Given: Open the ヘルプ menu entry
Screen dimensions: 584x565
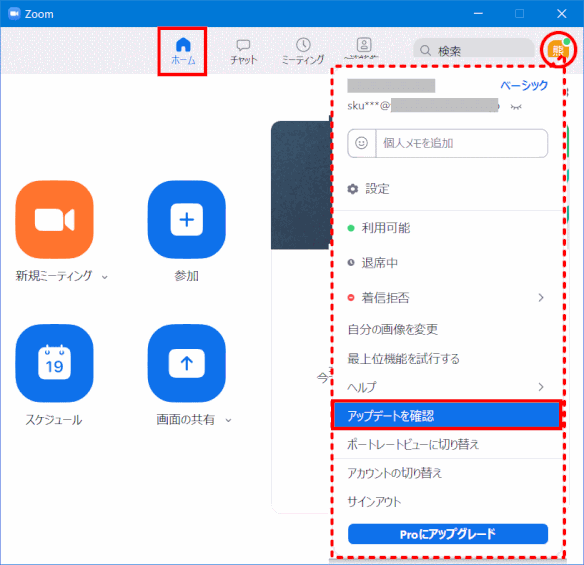Looking at the screenshot, I should point(447,387).
